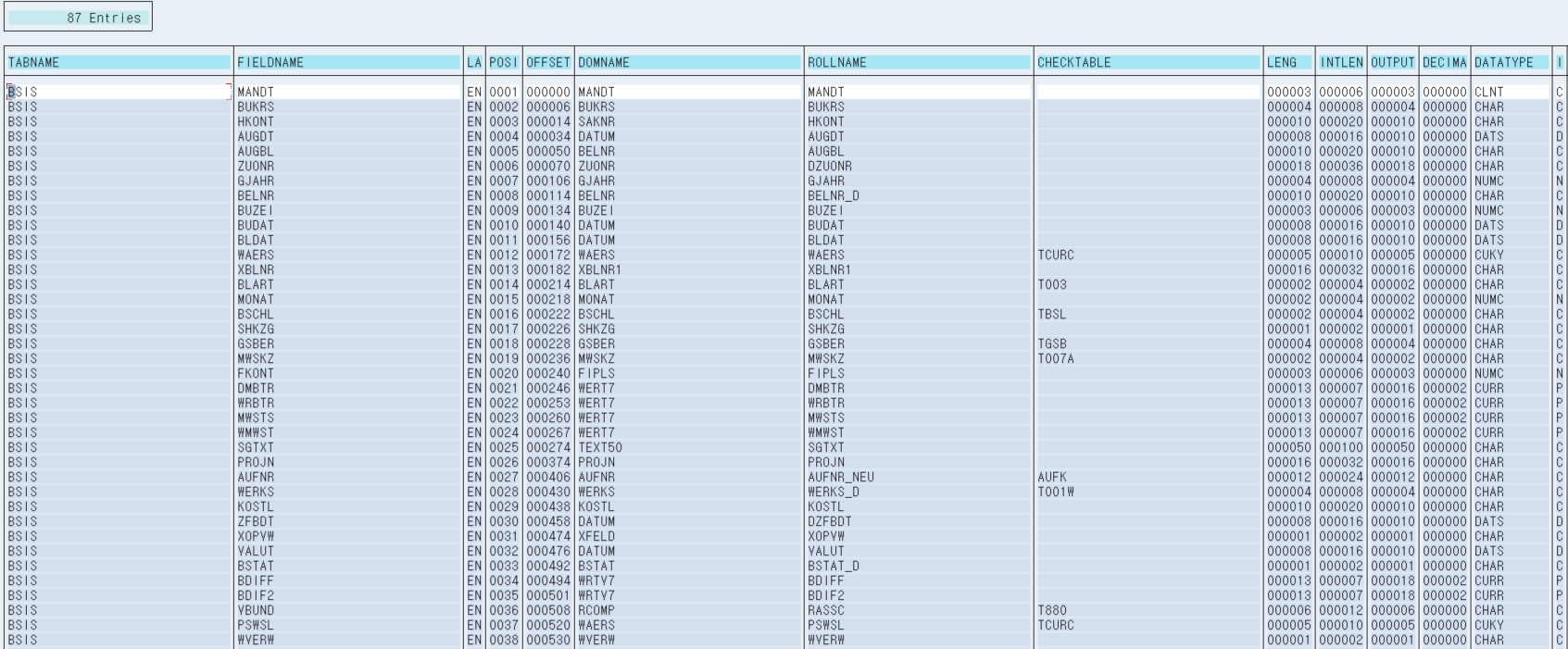Click position value 0038
This screenshot has width=1568, height=649.
click(504, 640)
